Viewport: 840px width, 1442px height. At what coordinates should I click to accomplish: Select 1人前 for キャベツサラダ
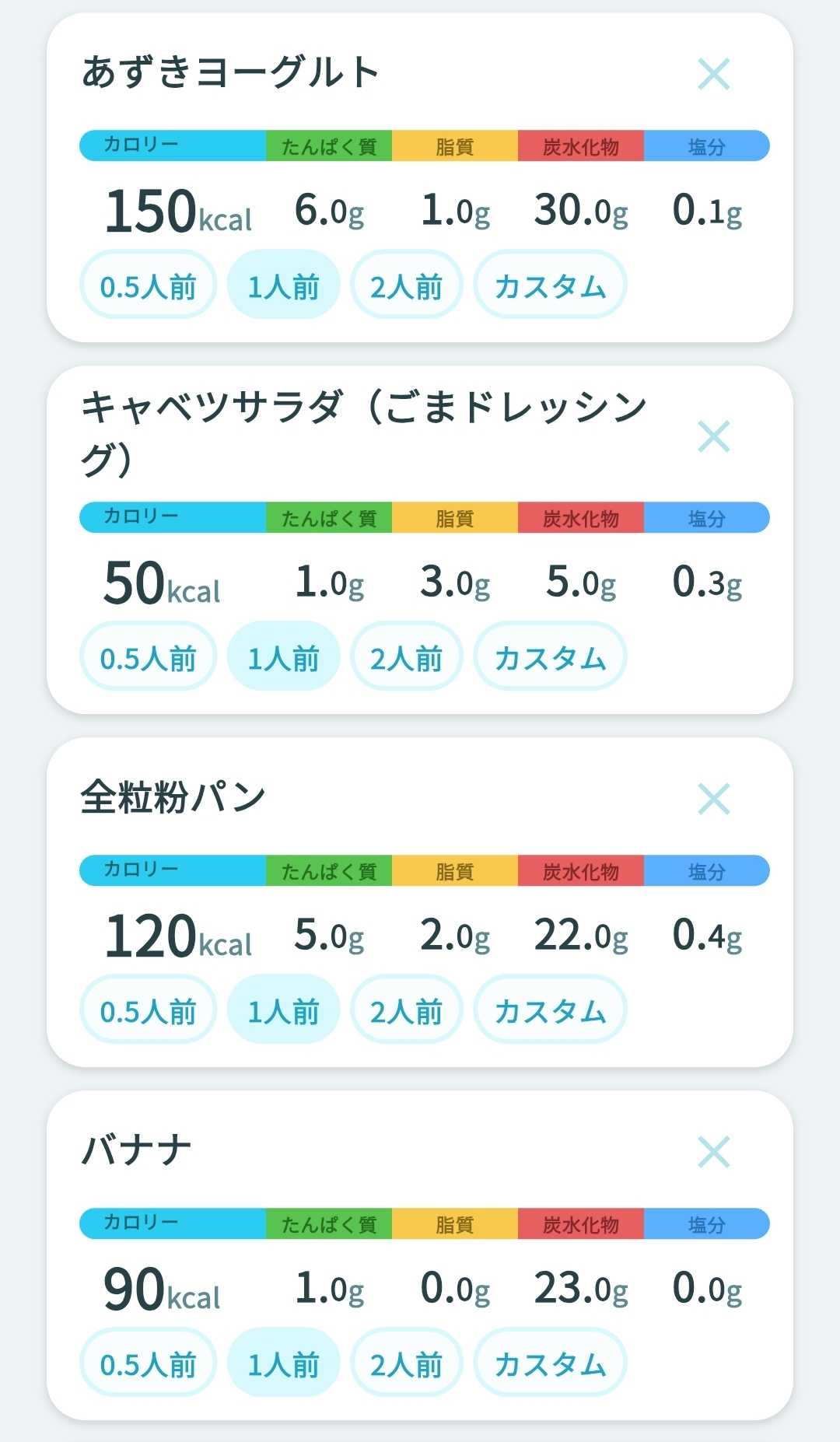pos(283,656)
